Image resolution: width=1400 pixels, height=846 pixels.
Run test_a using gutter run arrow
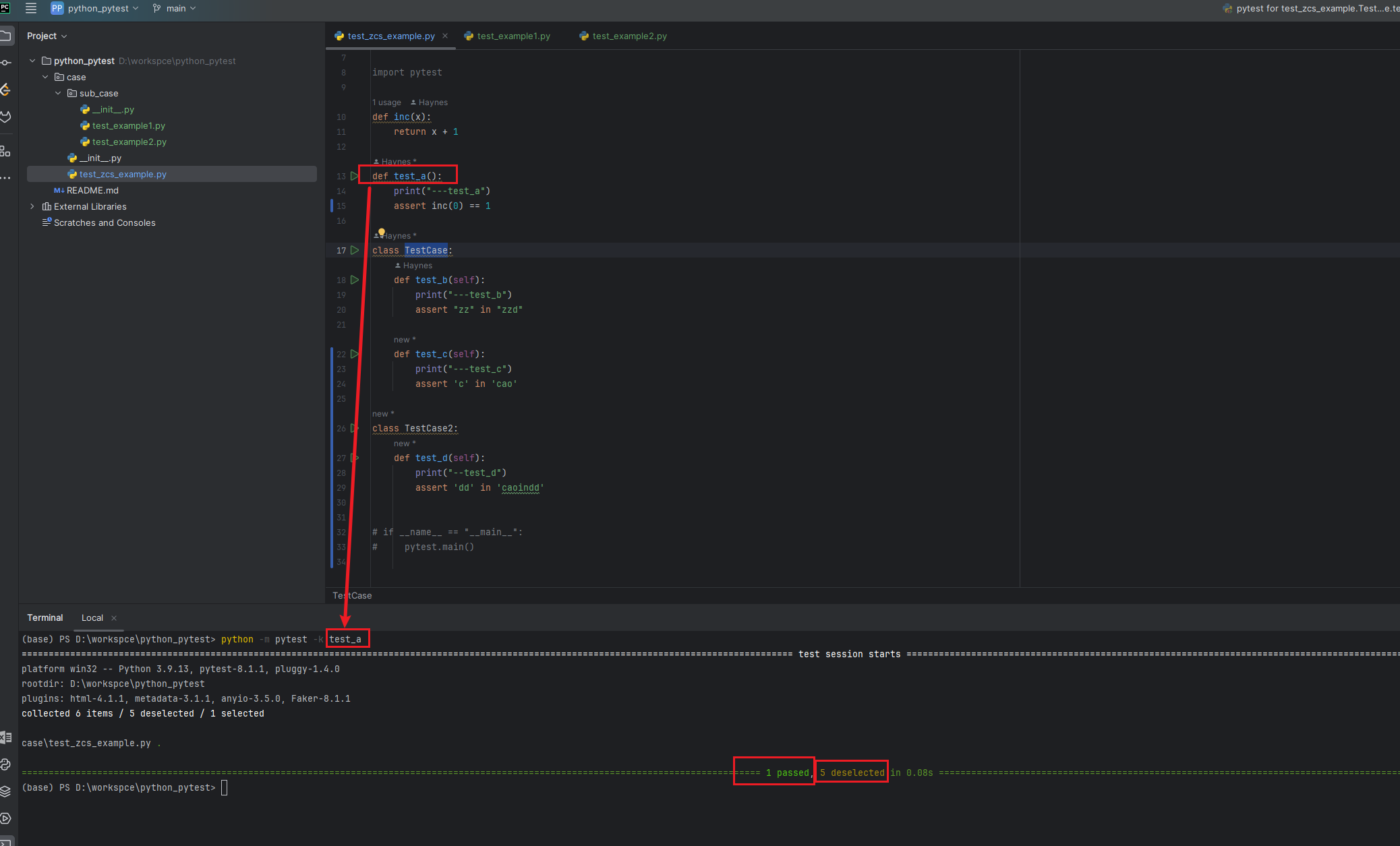pyautogui.click(x=355, y=176)
